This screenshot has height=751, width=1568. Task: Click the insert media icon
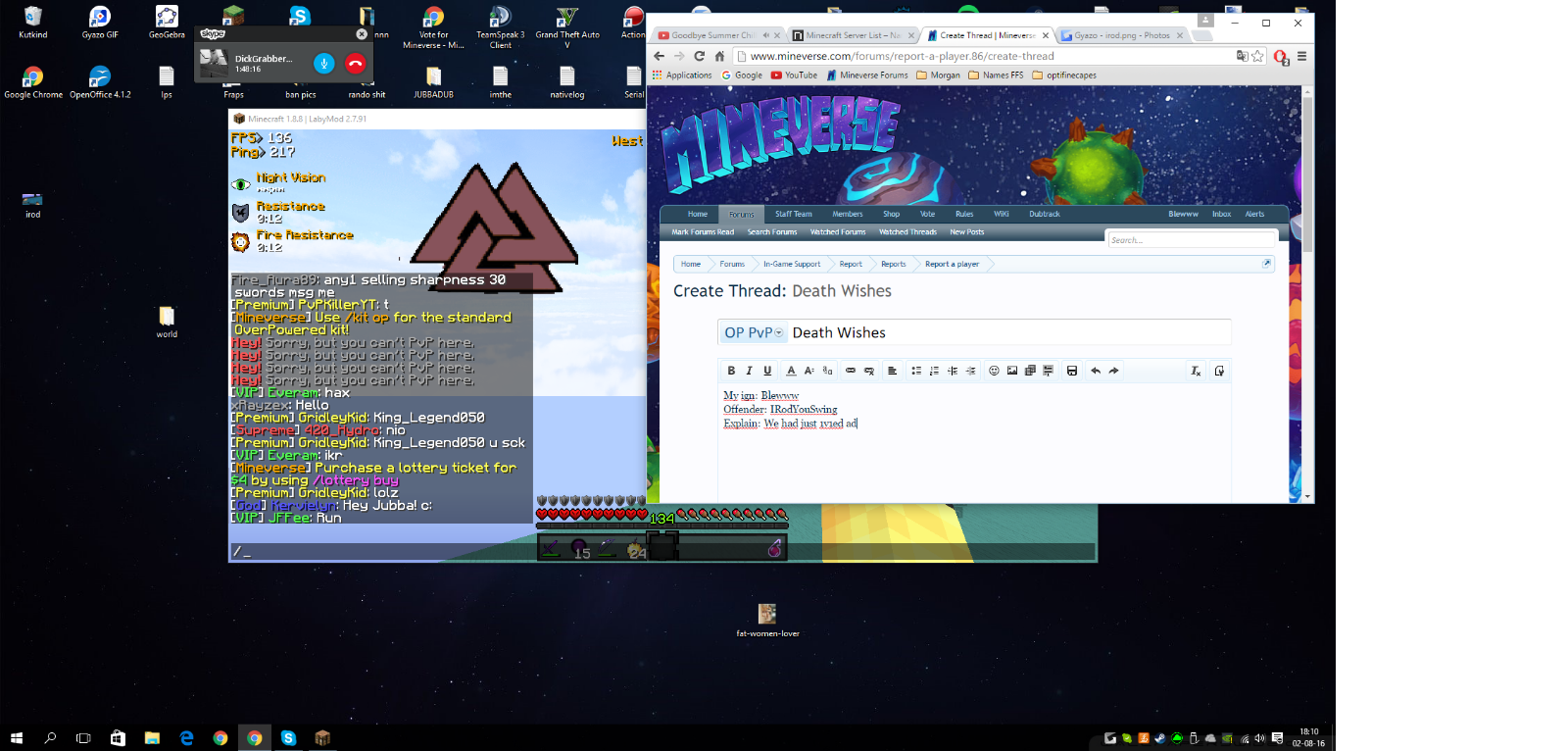(1030, 371)
